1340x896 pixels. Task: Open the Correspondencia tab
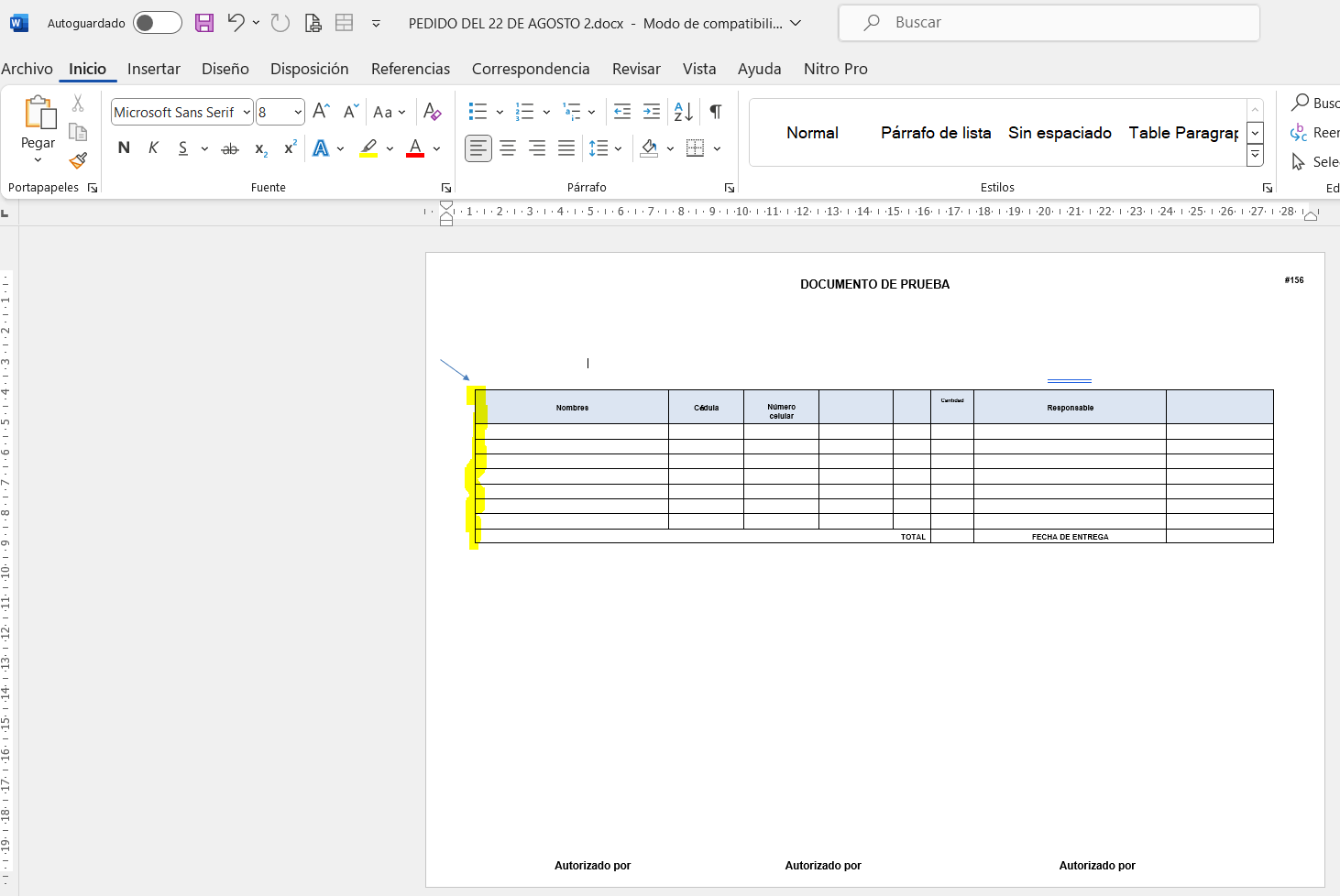click(531, 69)
